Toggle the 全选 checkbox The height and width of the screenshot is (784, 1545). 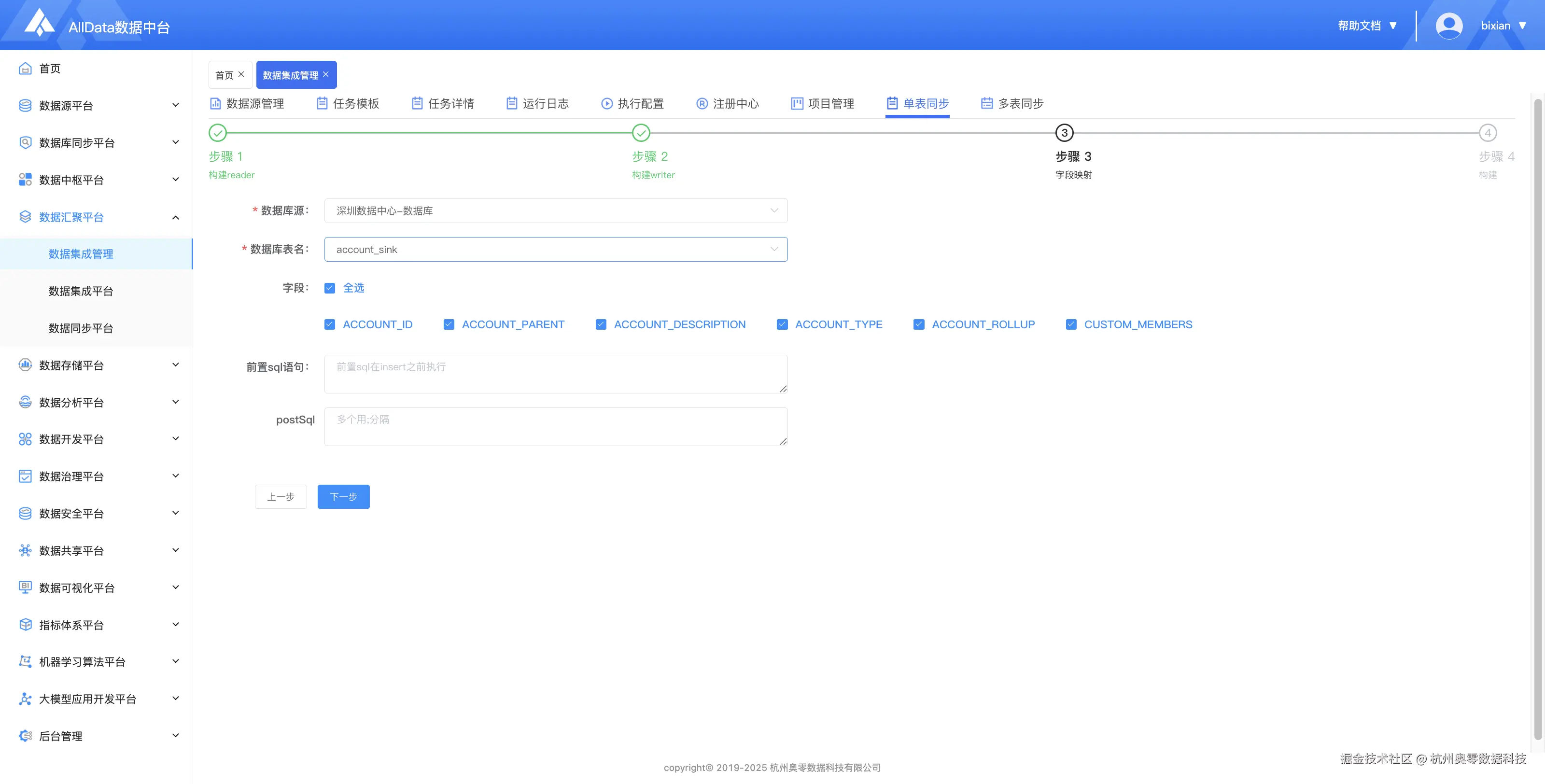[x=330, y=289]
